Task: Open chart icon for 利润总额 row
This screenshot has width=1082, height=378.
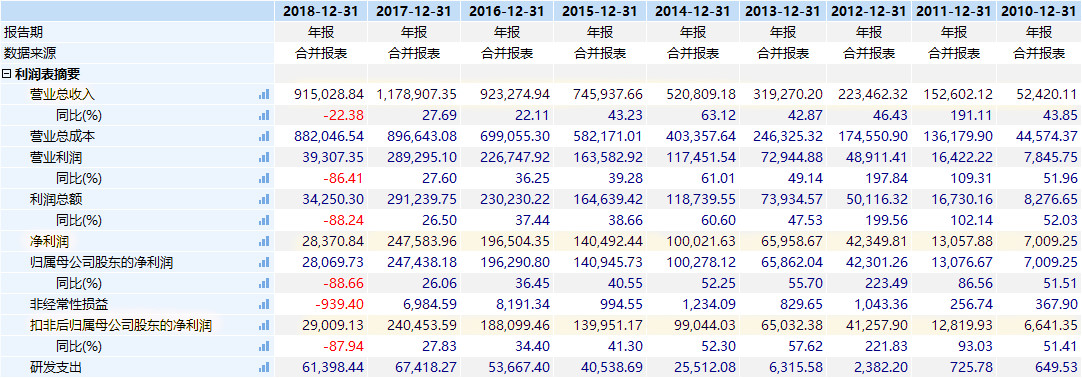Action: [x=264, y=199]
